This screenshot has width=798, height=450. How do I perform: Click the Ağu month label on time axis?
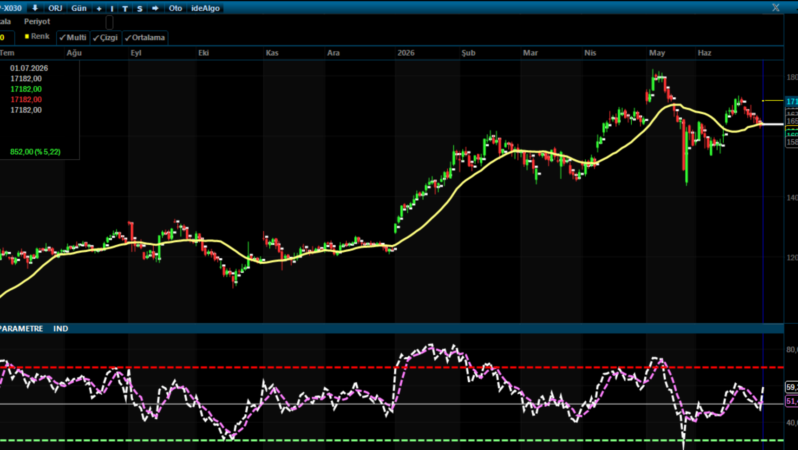point(74,53)
